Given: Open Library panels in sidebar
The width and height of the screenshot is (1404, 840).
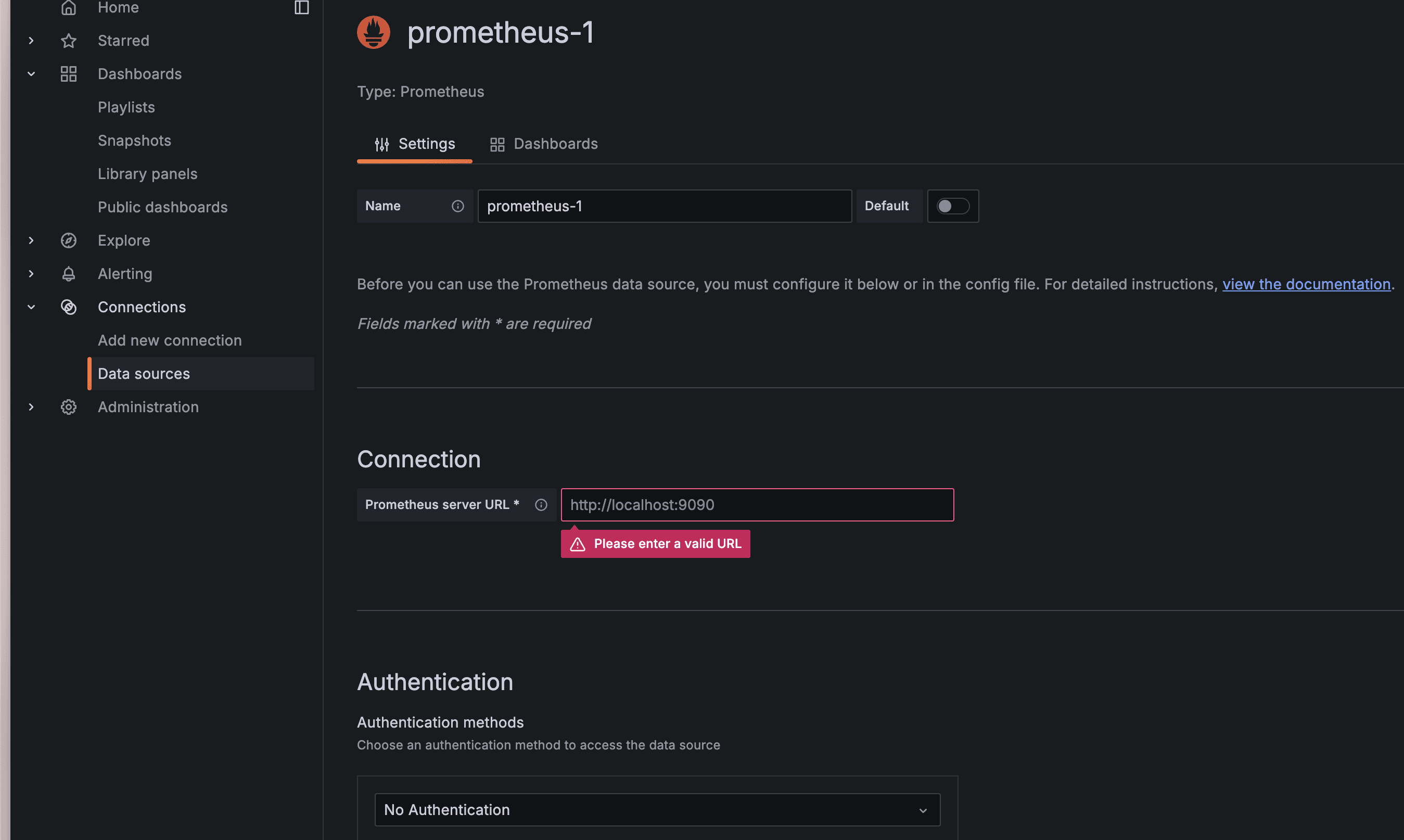Looking at the screenshot, I should coord(148,174).
